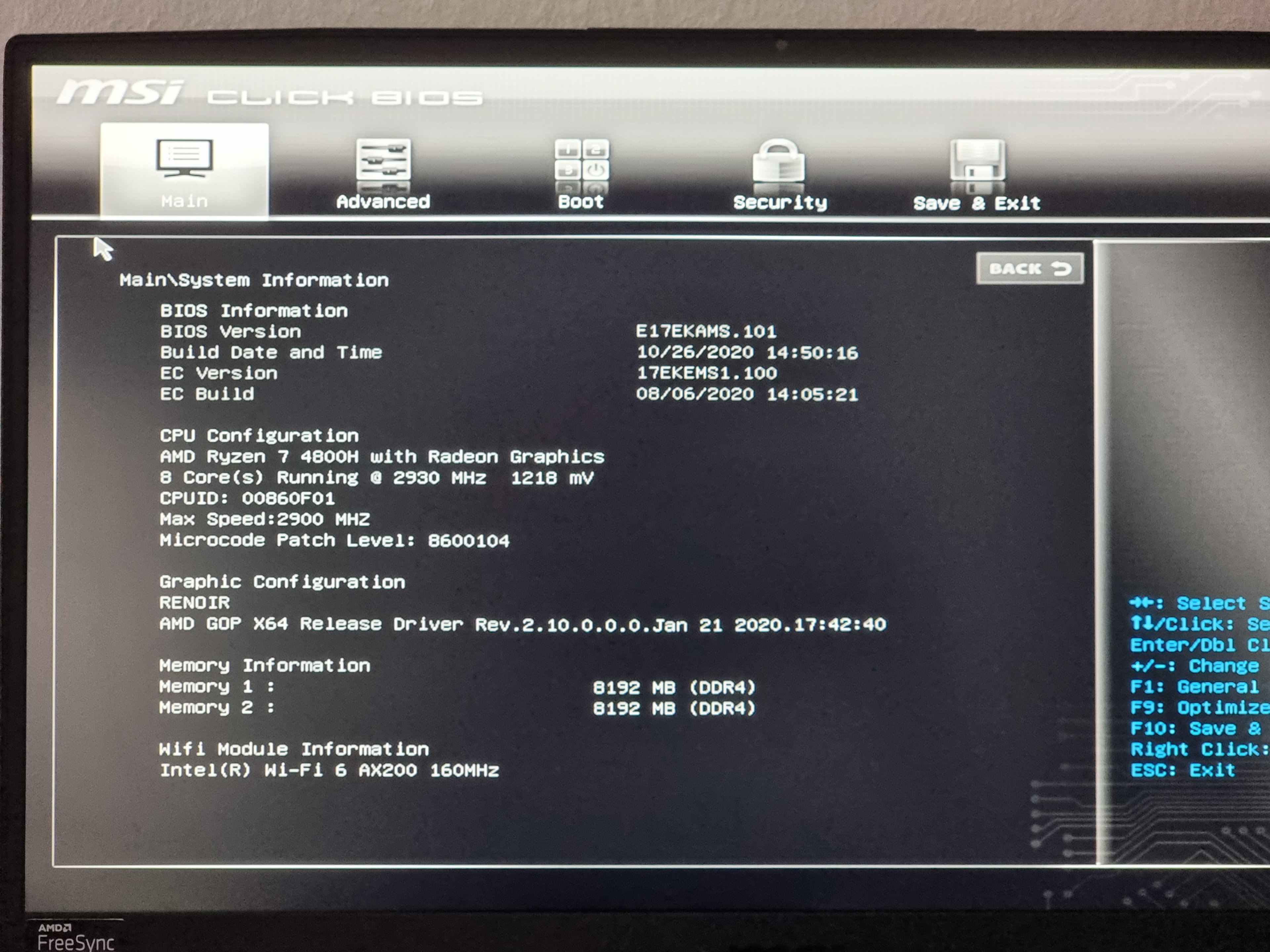Viewport: 1270px width, 952px height.
Task: Select the Boot tab label
Action: (x=580, y=202)
